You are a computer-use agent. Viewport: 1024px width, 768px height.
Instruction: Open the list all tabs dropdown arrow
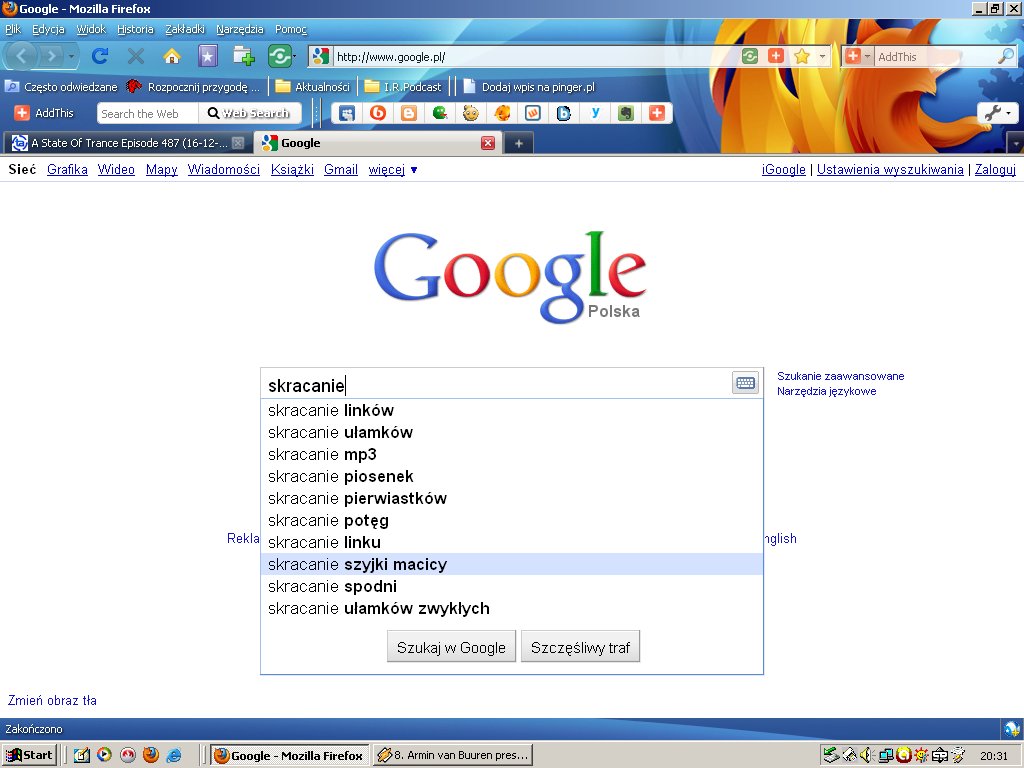[1016, 143]
